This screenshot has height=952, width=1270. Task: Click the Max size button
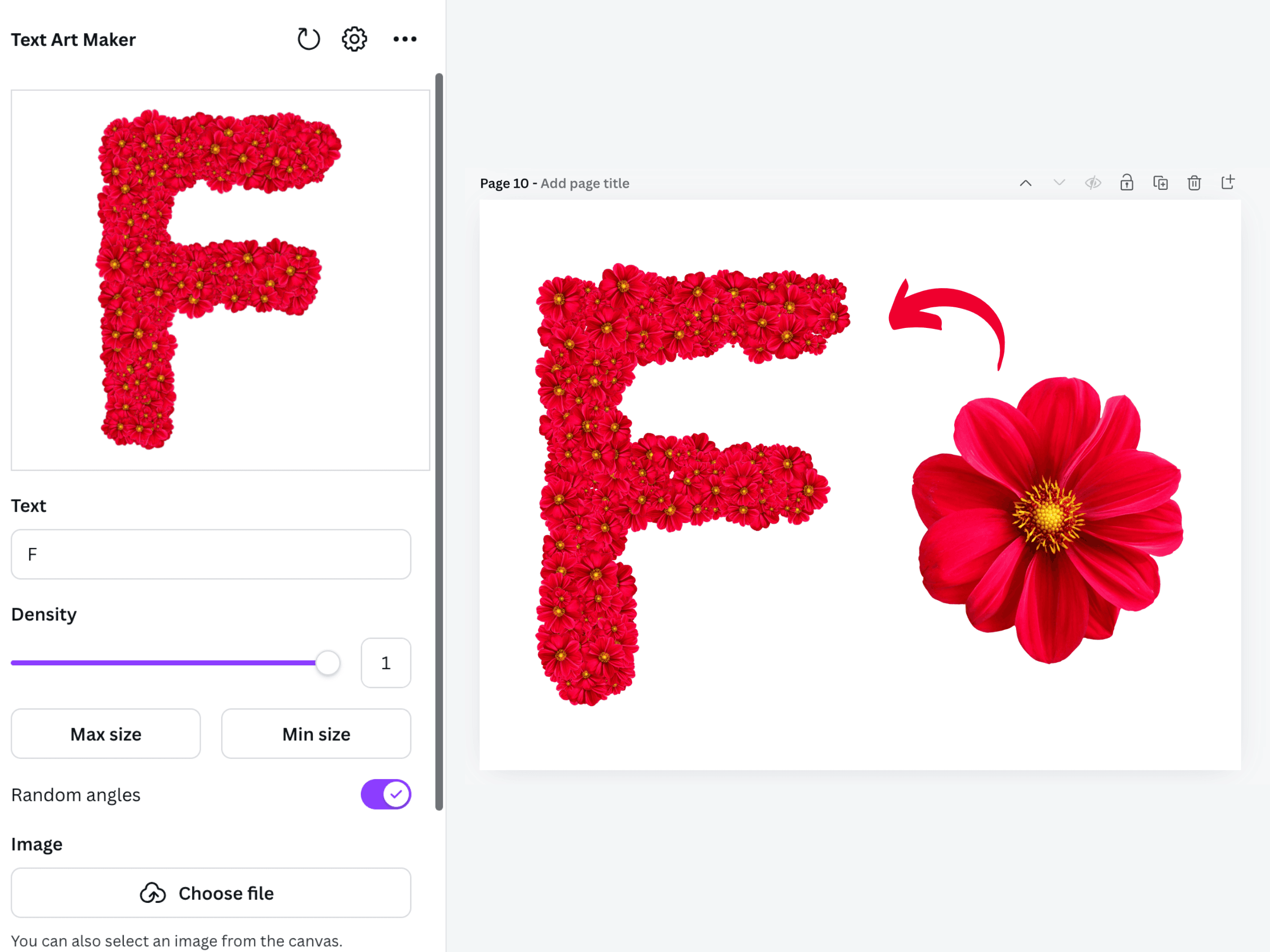point(106,734)
